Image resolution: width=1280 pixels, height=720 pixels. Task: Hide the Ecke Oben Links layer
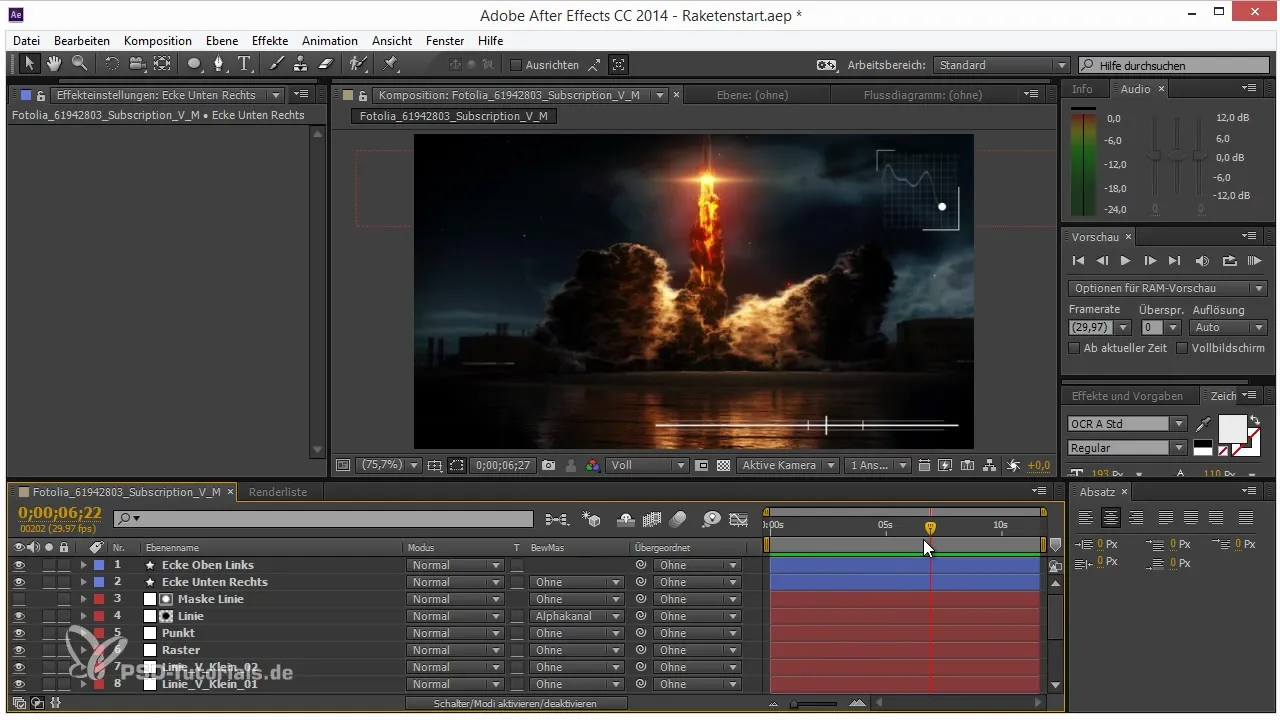18,565
